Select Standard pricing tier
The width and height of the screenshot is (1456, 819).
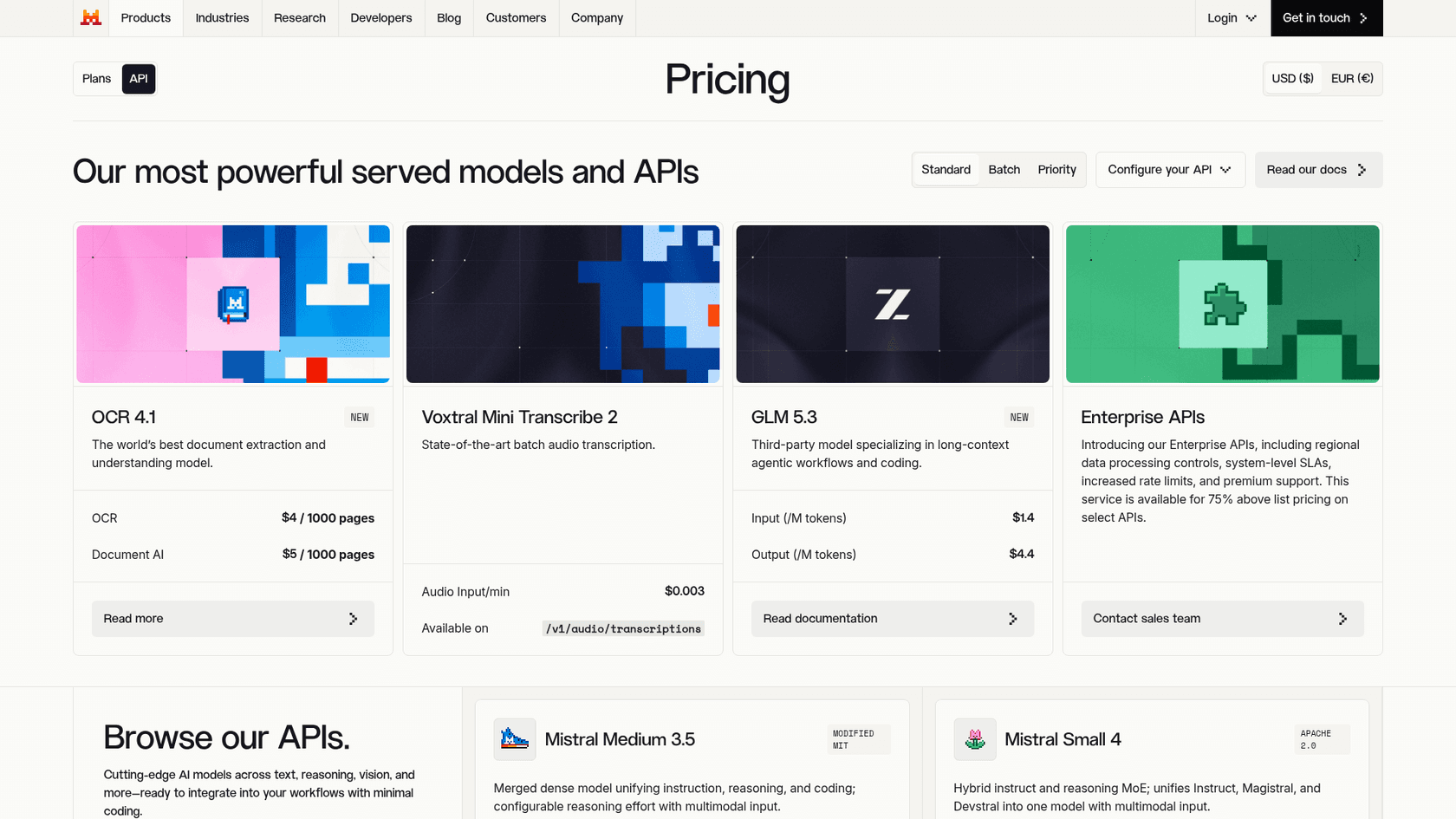click(x=946, y=170)
